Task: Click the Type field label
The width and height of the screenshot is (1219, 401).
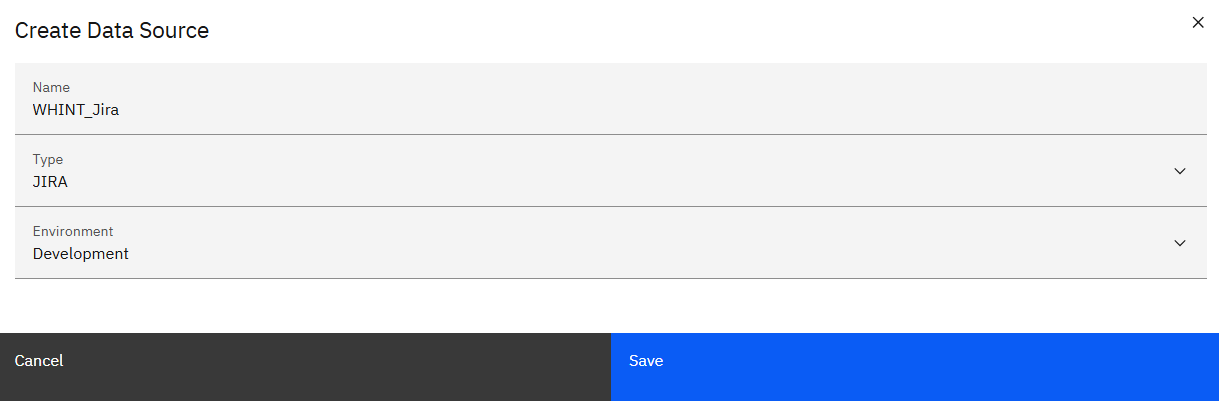Action: (48, 159)
